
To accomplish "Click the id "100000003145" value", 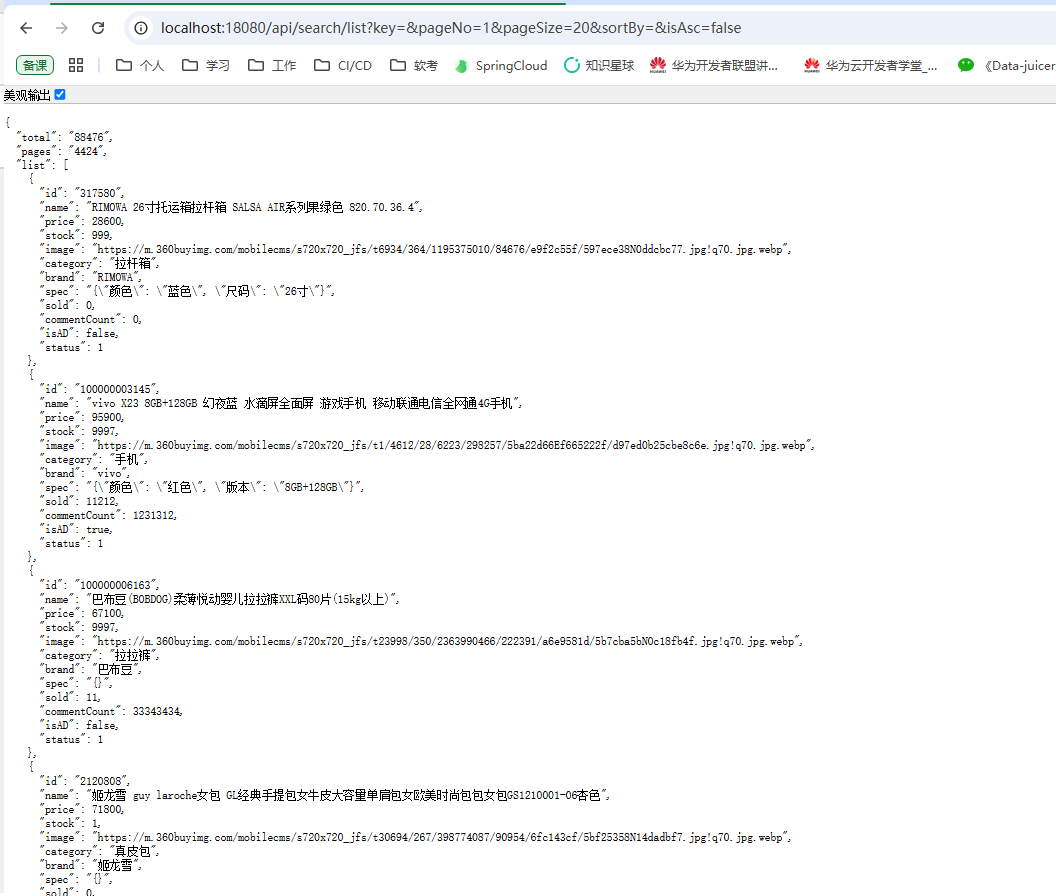I will click(117, 389).
